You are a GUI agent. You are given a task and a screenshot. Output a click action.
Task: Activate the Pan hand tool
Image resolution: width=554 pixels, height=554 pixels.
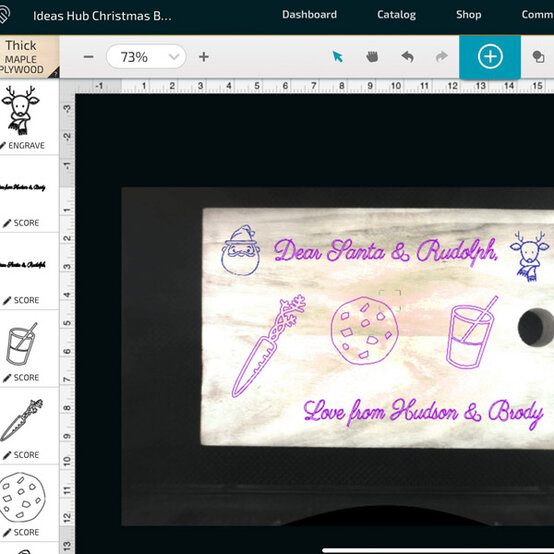pos(372,57)
